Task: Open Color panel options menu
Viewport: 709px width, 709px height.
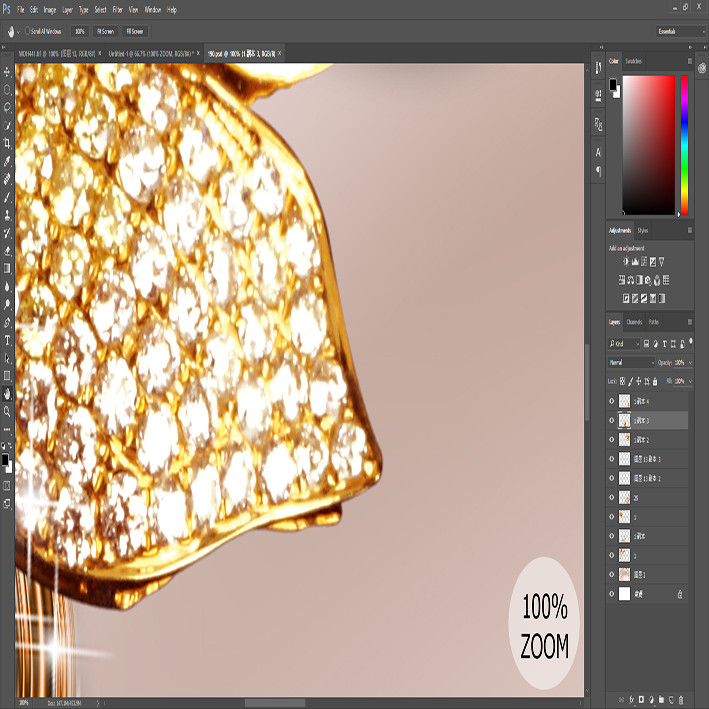Action: (x=690, y=61)
